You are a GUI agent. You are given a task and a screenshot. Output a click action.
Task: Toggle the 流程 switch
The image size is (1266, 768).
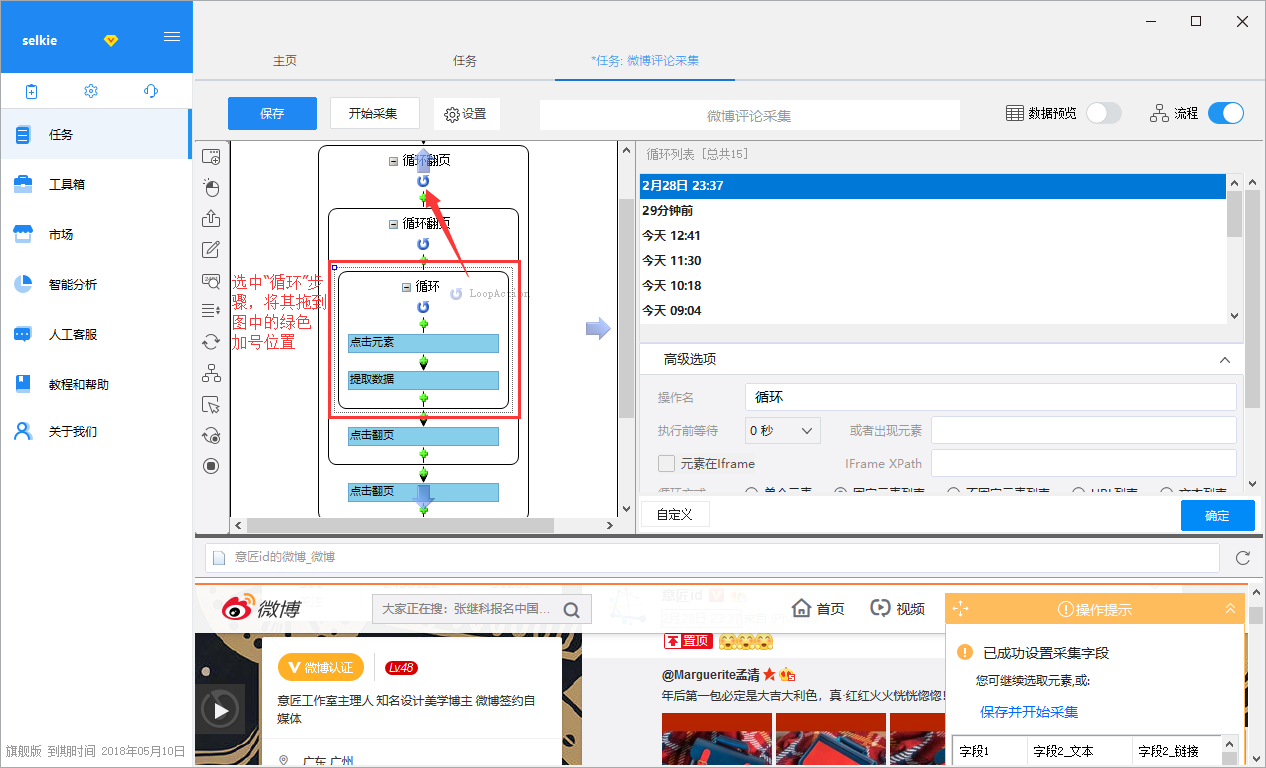[x=1226, y=113]
